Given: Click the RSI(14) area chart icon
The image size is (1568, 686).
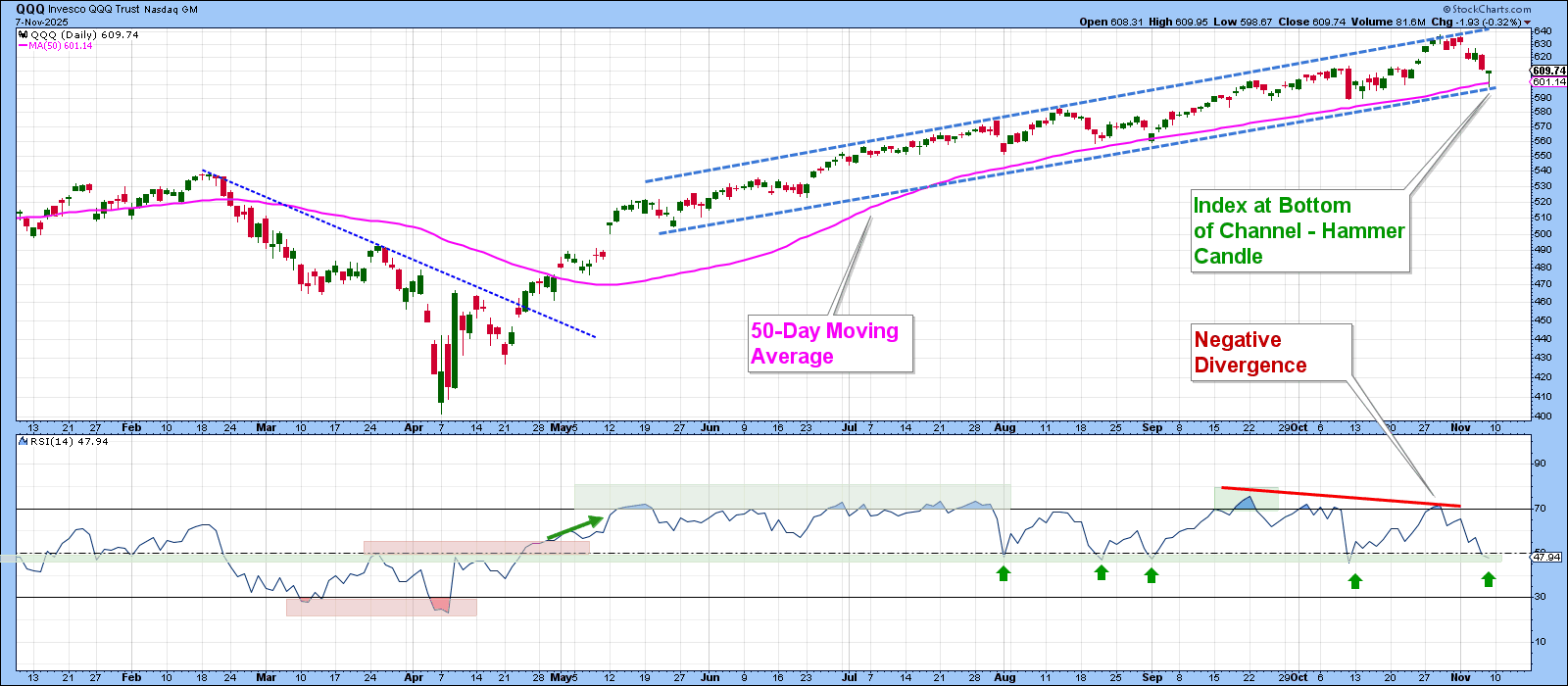Looking at the screenshot, I should tap(24, 442).
